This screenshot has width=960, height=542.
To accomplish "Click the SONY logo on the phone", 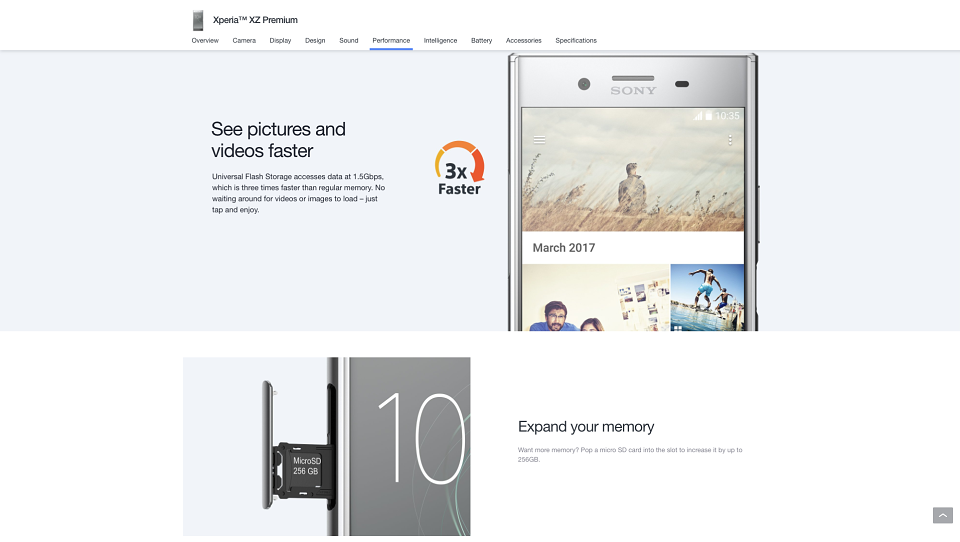I will coord(633,91).
